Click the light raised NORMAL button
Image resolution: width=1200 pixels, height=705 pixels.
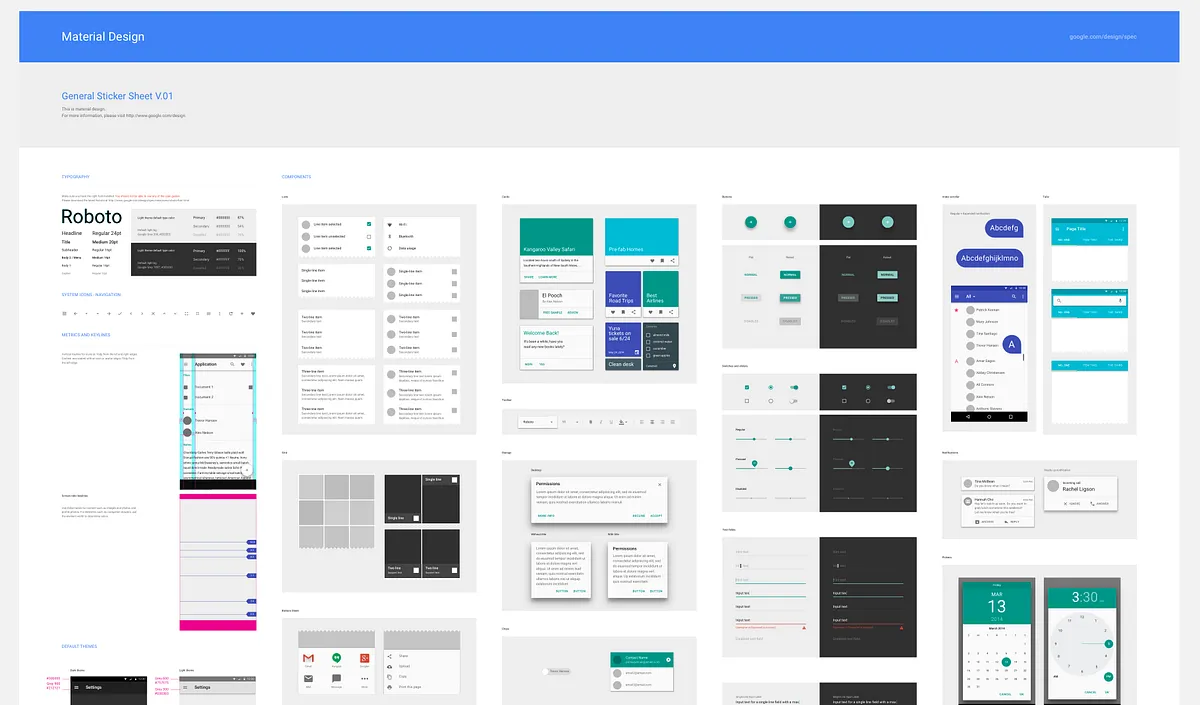click(789, 274)
